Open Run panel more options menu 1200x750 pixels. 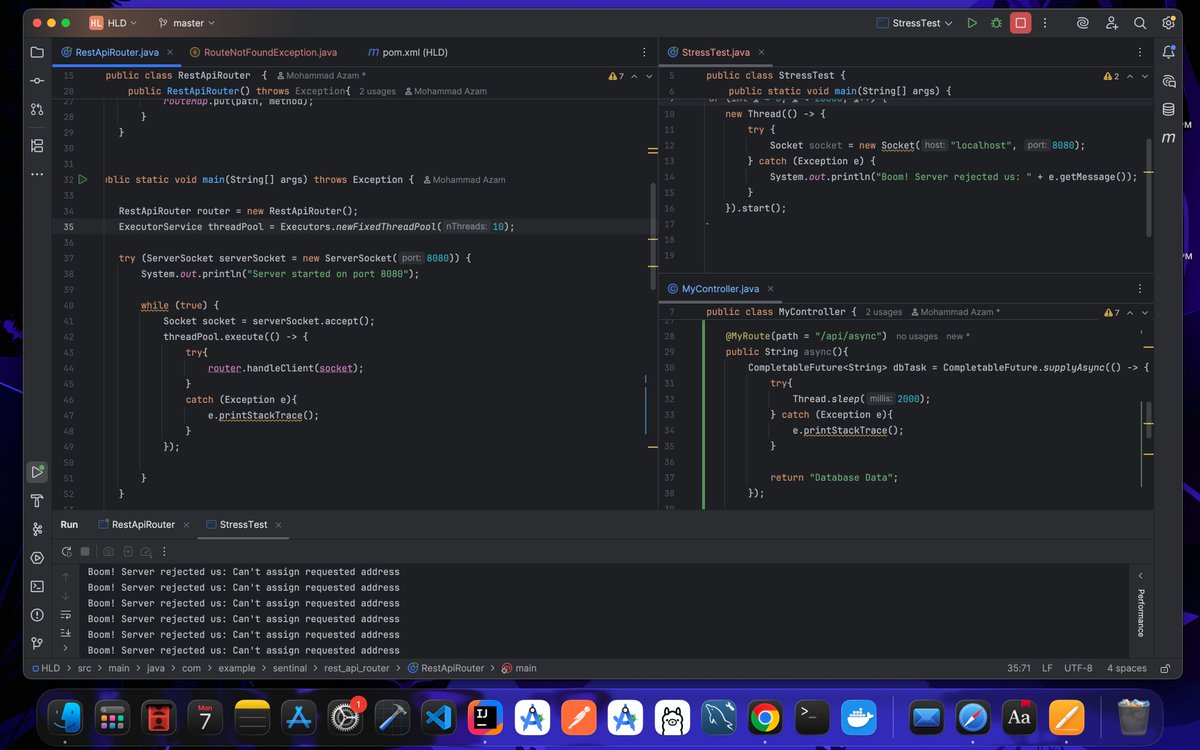pyautogui.click(x=164, y=551)
